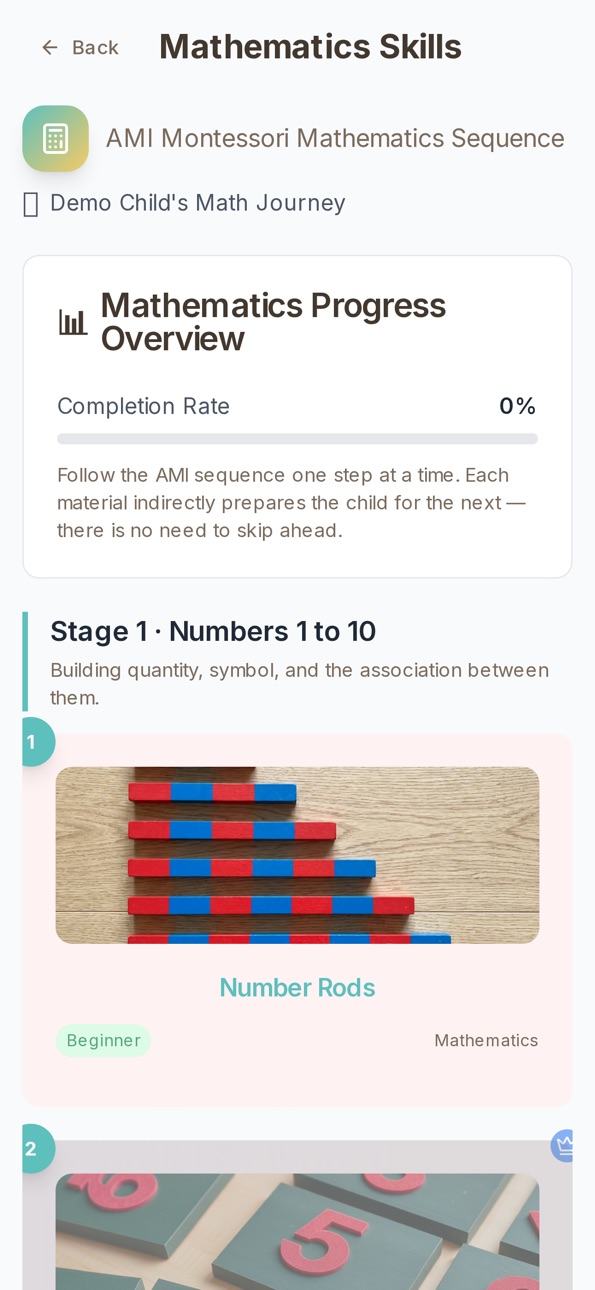Click the Completion Rate progress bar
The image size is (595, 1290).
tap(297, 439)
